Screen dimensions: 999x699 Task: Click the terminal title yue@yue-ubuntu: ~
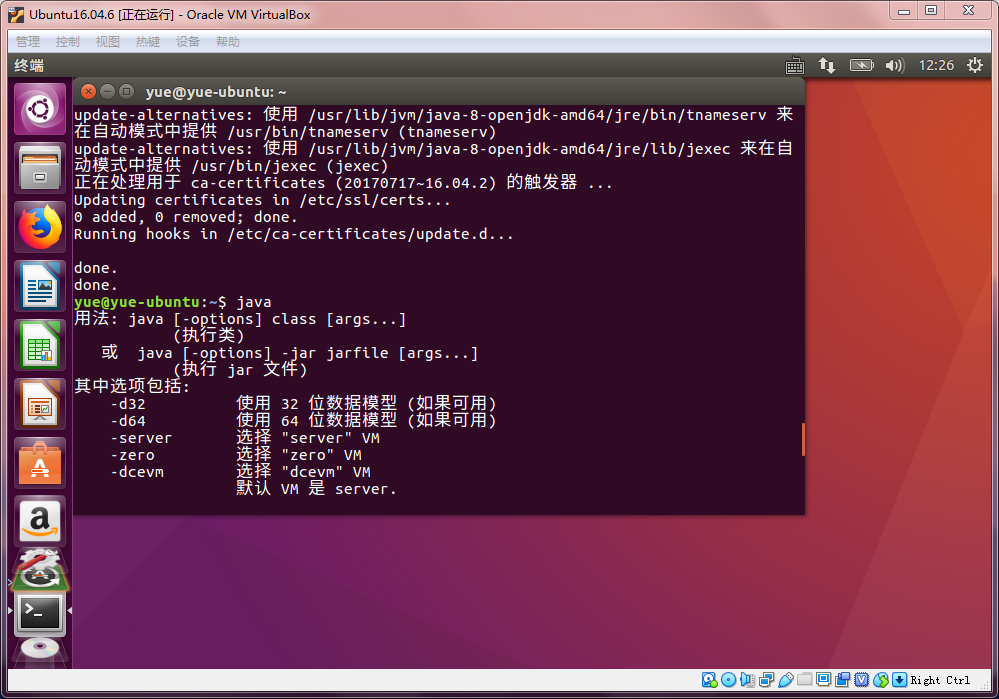click(216, 92)
